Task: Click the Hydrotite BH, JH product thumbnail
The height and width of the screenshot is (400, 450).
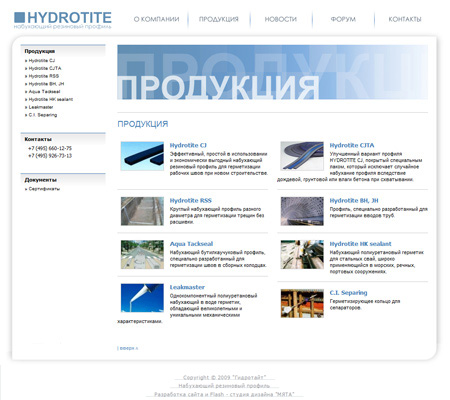Action: pyautogui.click(x=302, y=211)
